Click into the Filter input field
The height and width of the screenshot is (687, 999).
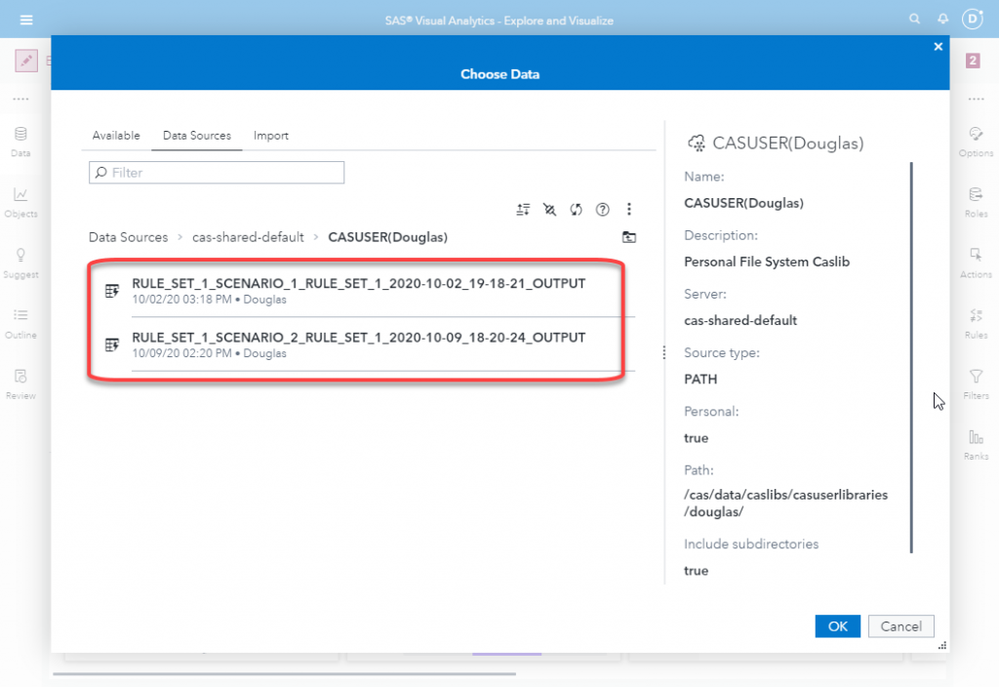pos(217,173)
